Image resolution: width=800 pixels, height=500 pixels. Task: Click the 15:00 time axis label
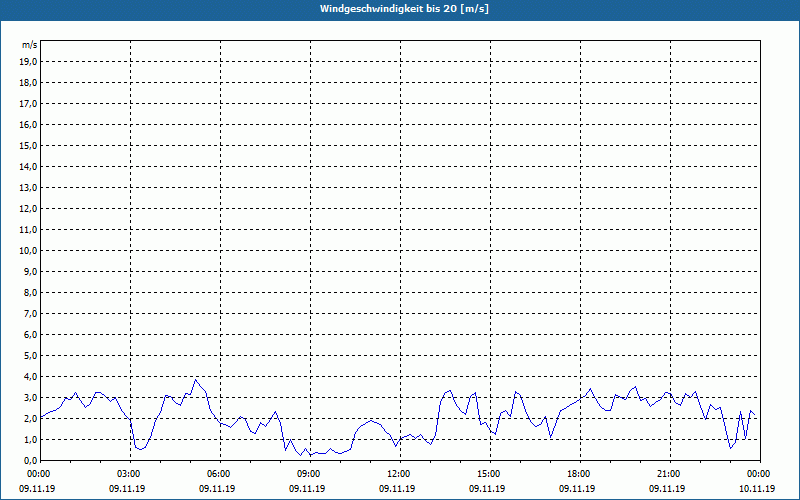pos(490,474)
